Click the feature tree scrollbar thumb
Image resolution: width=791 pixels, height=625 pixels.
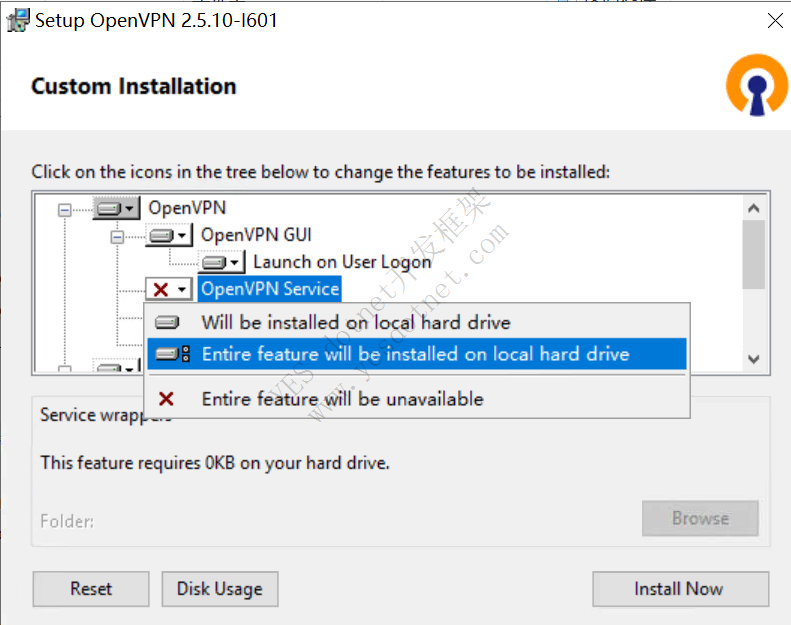tap(754, 254)
